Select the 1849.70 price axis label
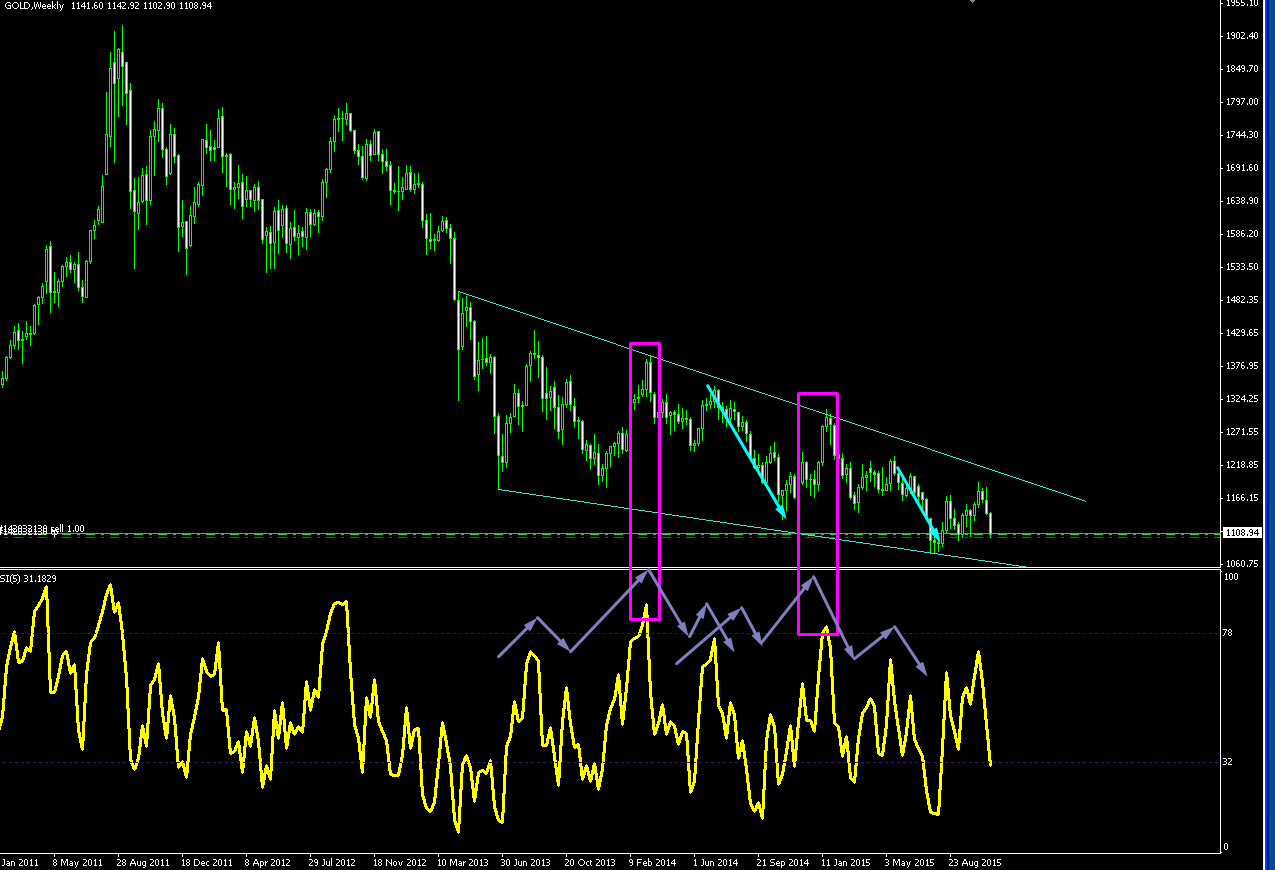 1242,68
